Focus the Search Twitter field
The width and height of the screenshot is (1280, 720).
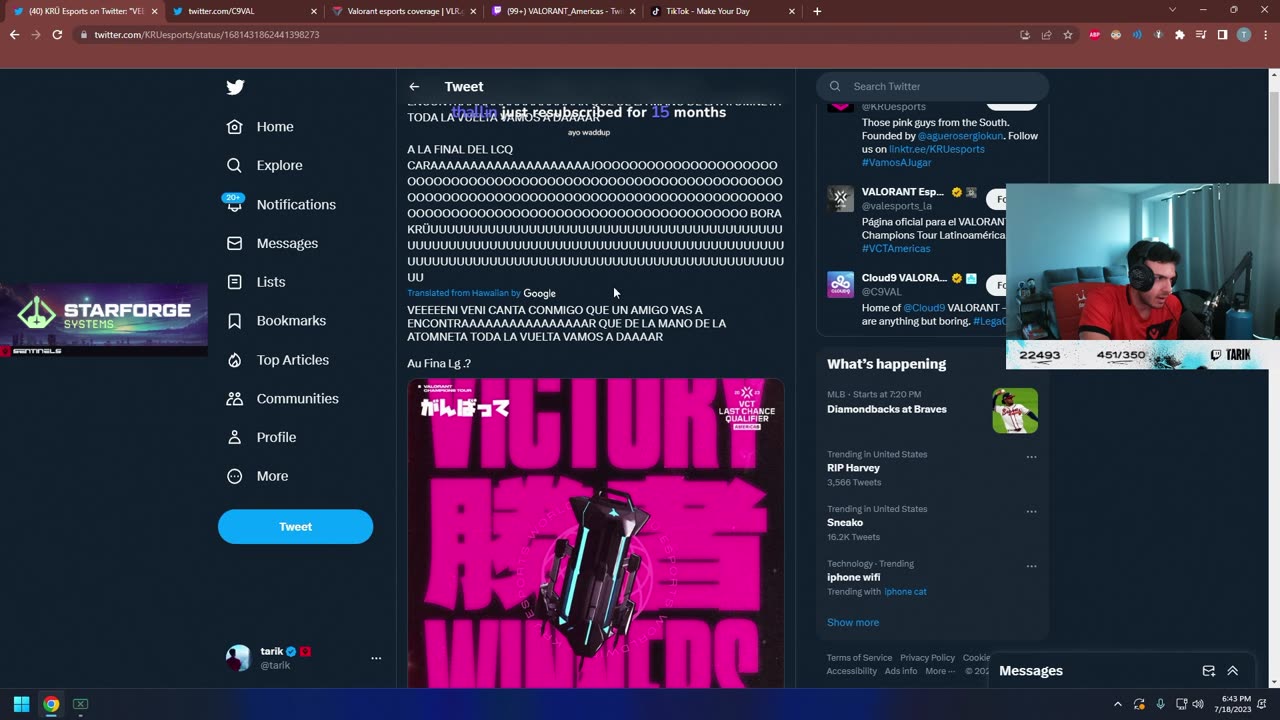pyautogui.click(x=932, y=86)
